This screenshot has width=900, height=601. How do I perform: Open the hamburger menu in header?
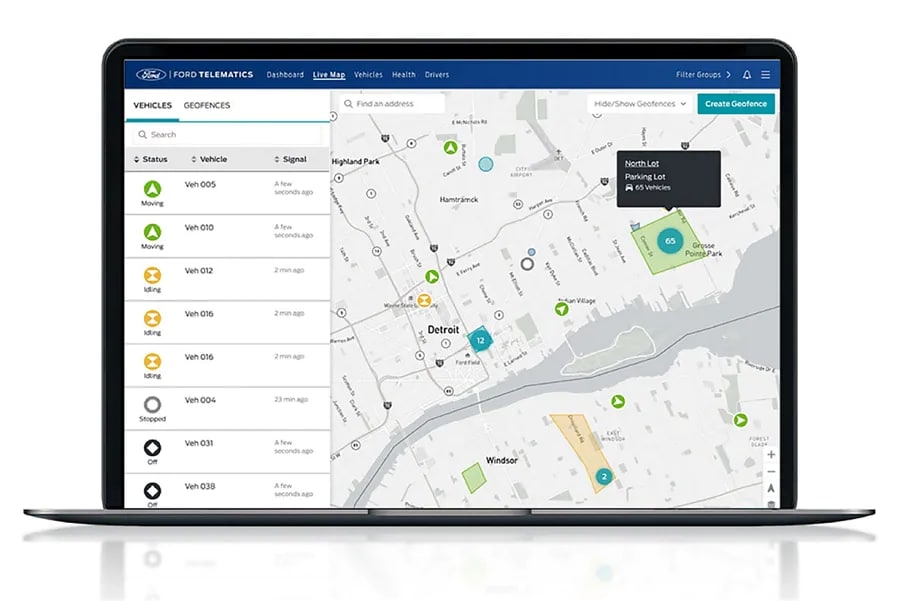pos(766,75)
